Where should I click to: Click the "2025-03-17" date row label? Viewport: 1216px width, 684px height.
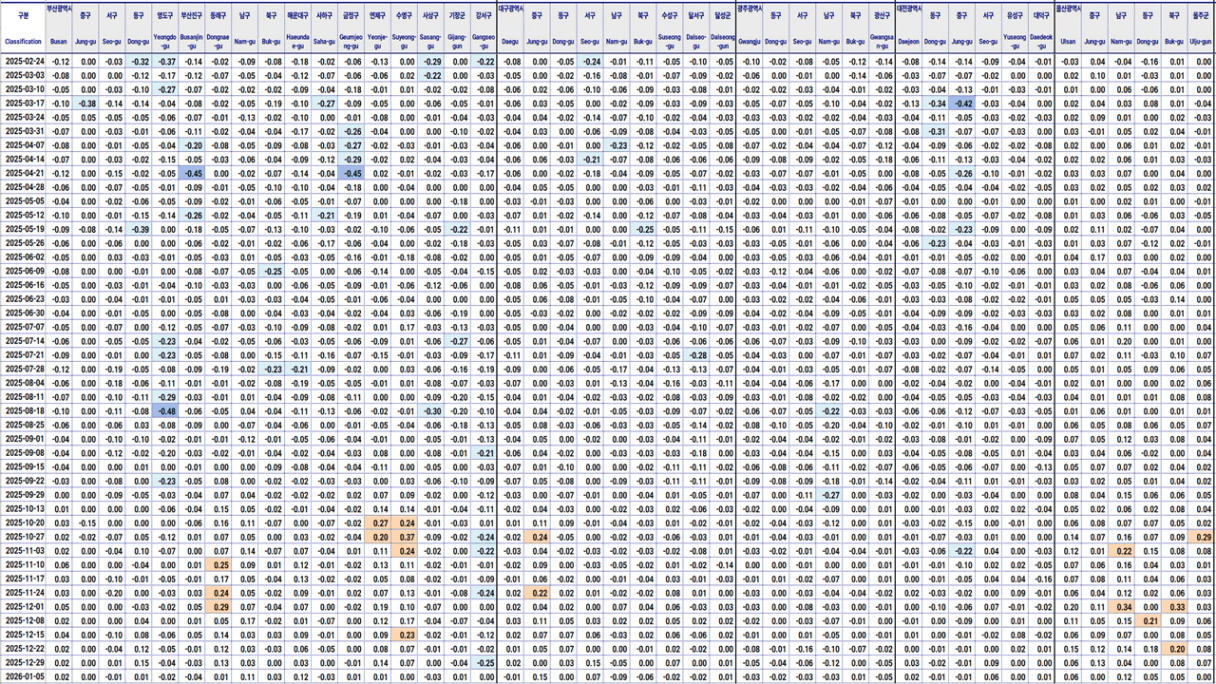[x=23, y=102]
